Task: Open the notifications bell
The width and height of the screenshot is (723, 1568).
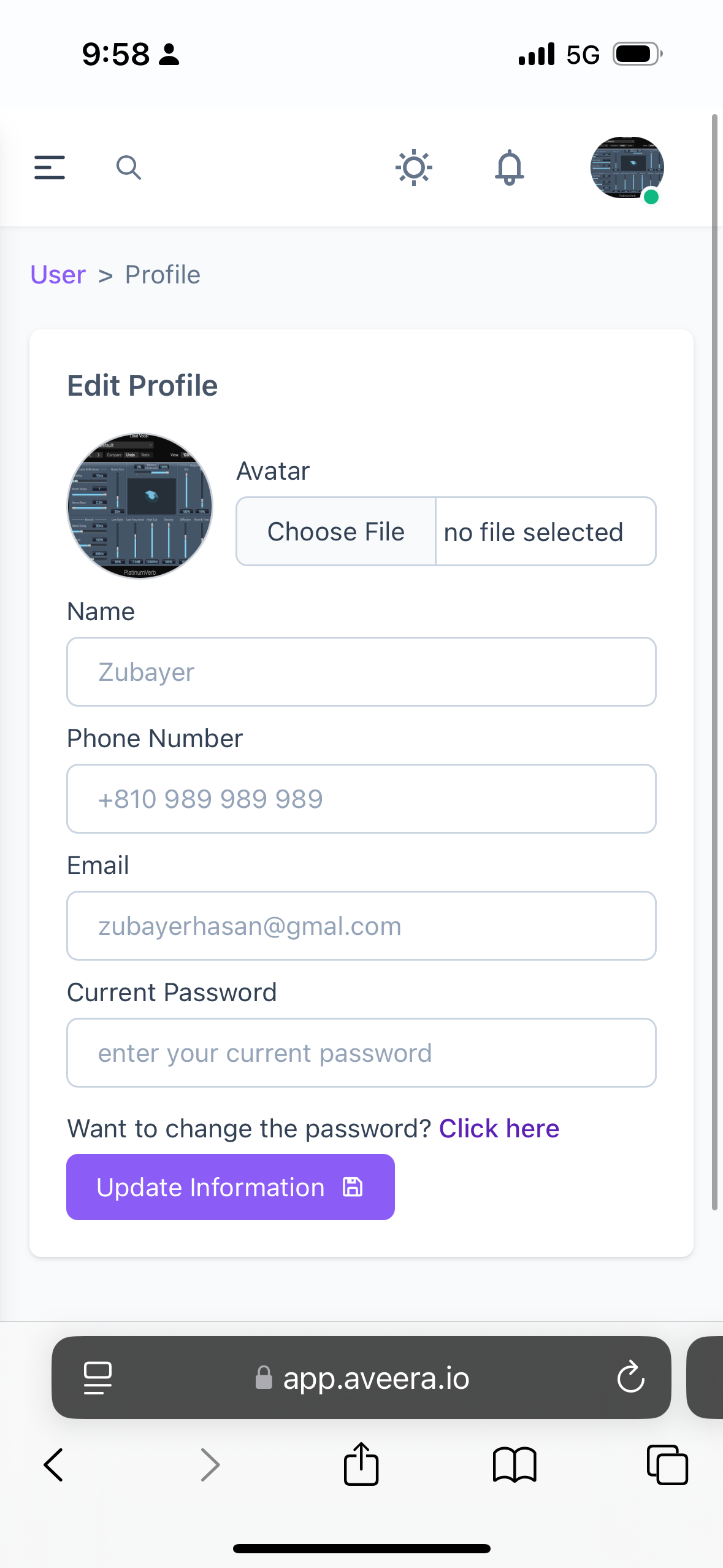Action: point(509,167)
